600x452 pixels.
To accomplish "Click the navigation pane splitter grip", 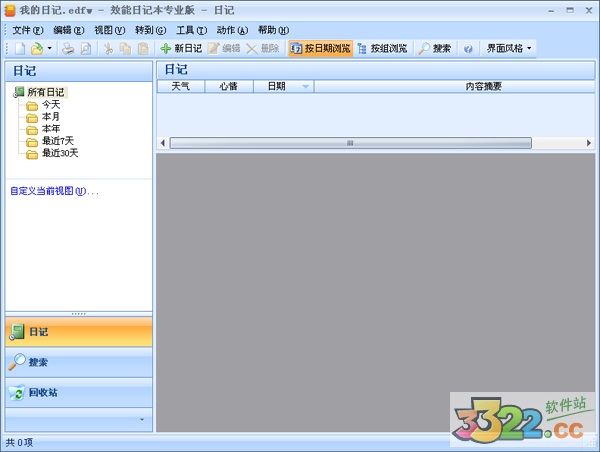I will point(78,314).
